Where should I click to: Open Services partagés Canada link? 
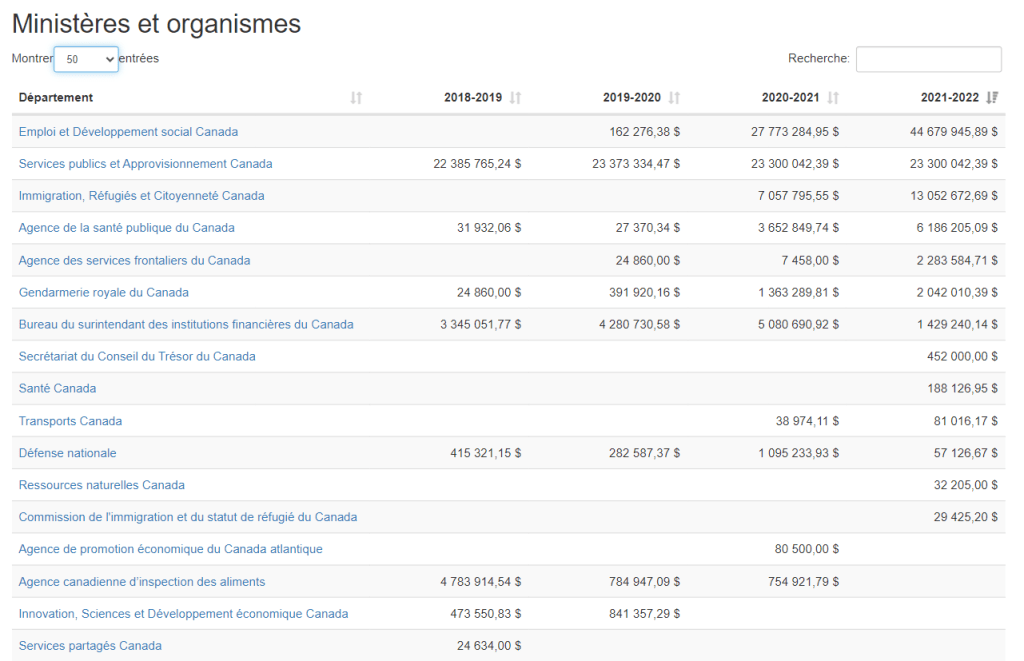click(90, 646)
